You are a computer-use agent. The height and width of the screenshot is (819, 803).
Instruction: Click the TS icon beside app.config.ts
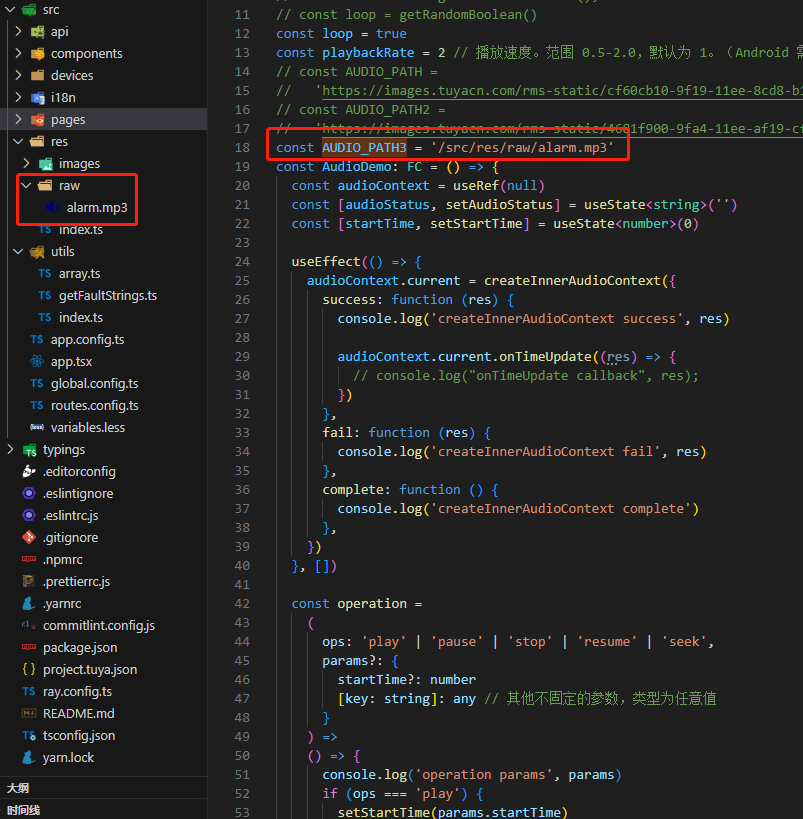[x=37, y=340]
